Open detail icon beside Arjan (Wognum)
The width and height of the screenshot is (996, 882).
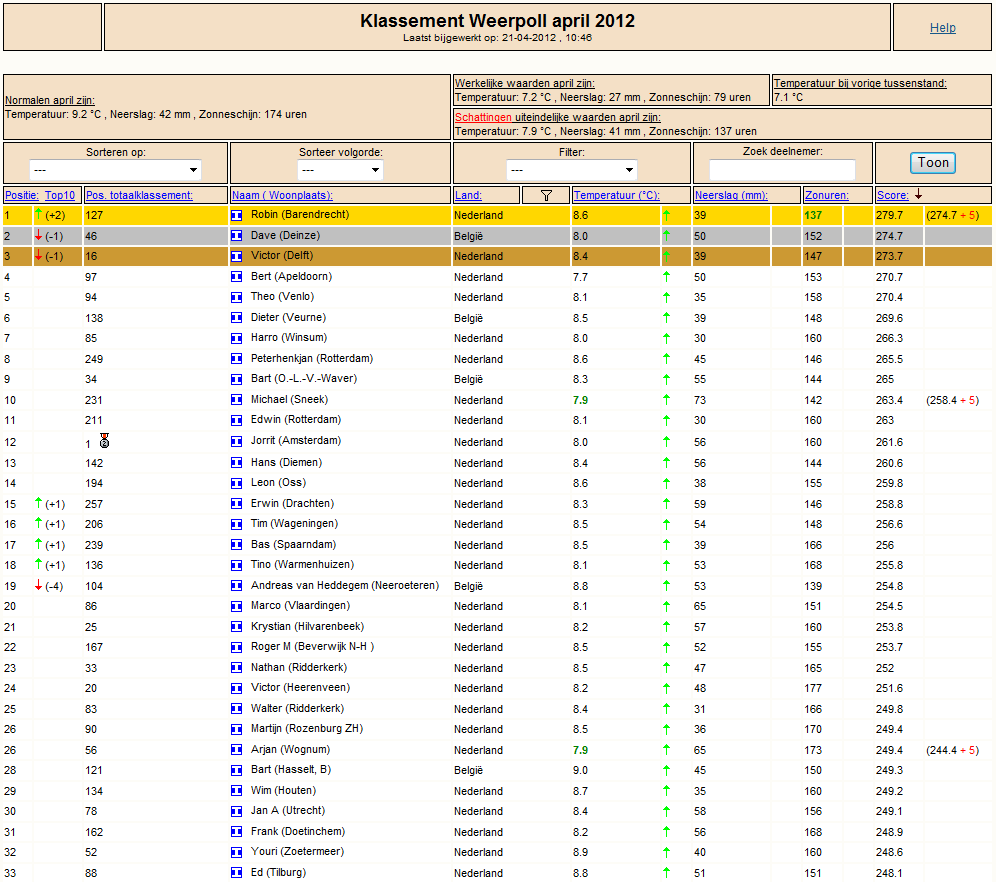coord(236,750)
